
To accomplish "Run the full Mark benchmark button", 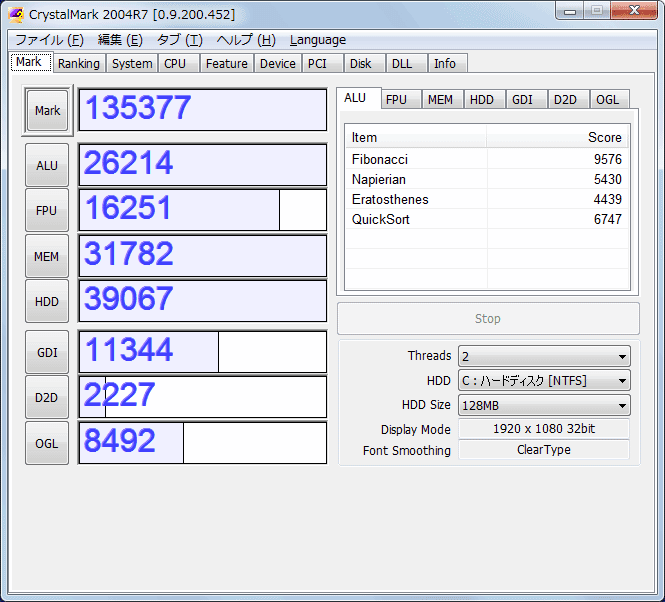I will pyautogui.click(x=47, y=111).
